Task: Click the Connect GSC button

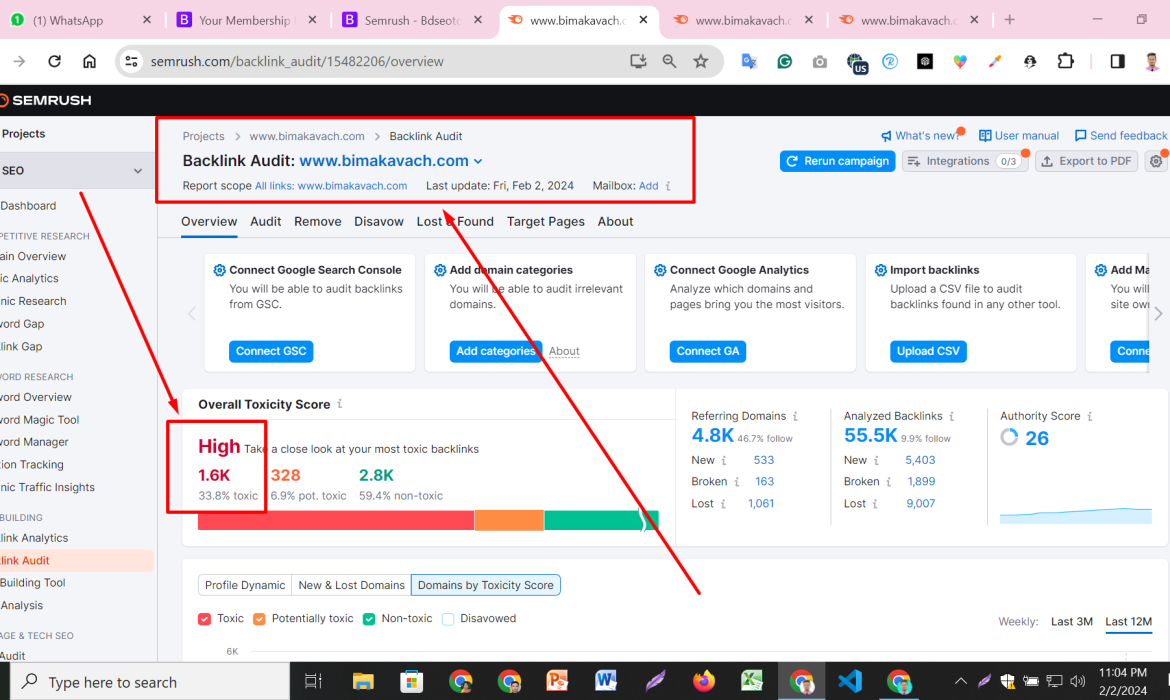Action: pos(271,351)
